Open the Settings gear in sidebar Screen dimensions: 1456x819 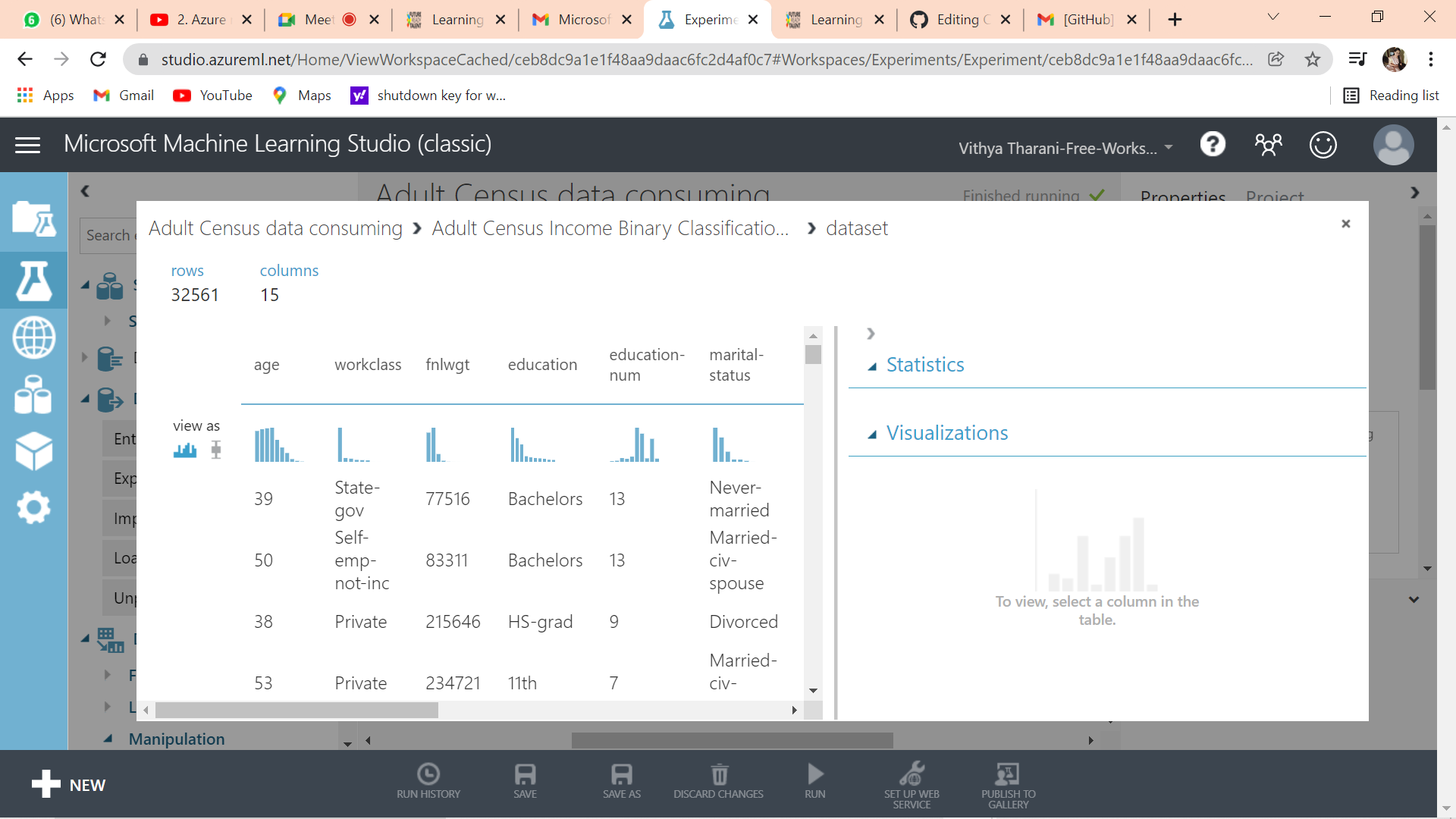pyautogui.click(x=33, y=508)
